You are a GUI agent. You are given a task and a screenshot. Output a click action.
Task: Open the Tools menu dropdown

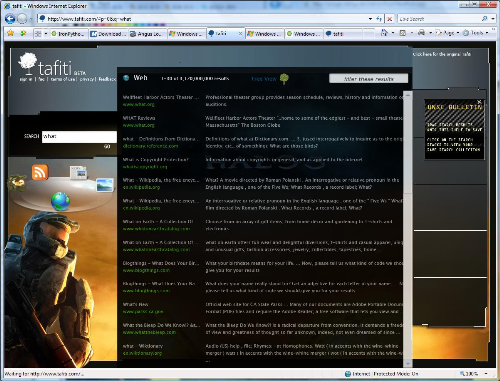(476, 33)
